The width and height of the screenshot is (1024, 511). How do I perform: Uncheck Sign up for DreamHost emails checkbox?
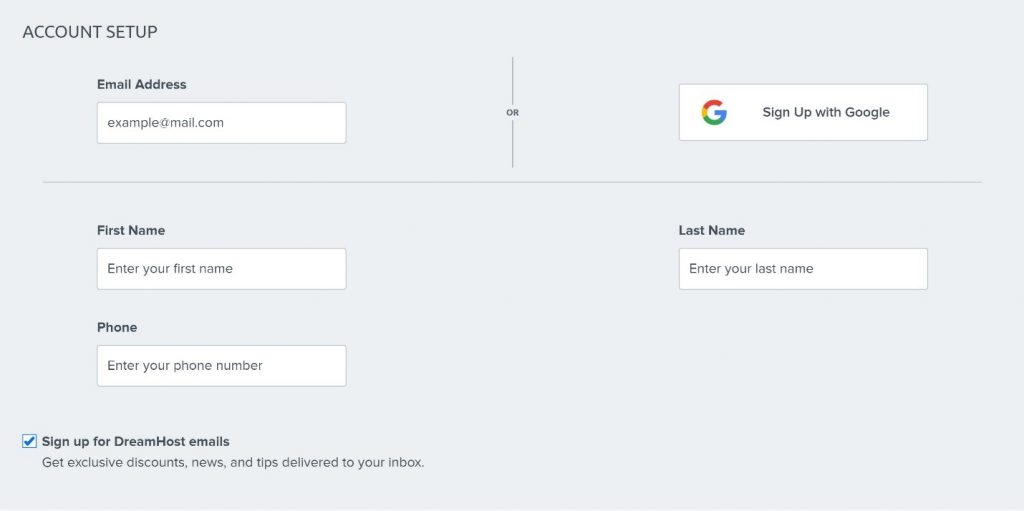pyautogui.click(x=29, y=441)
